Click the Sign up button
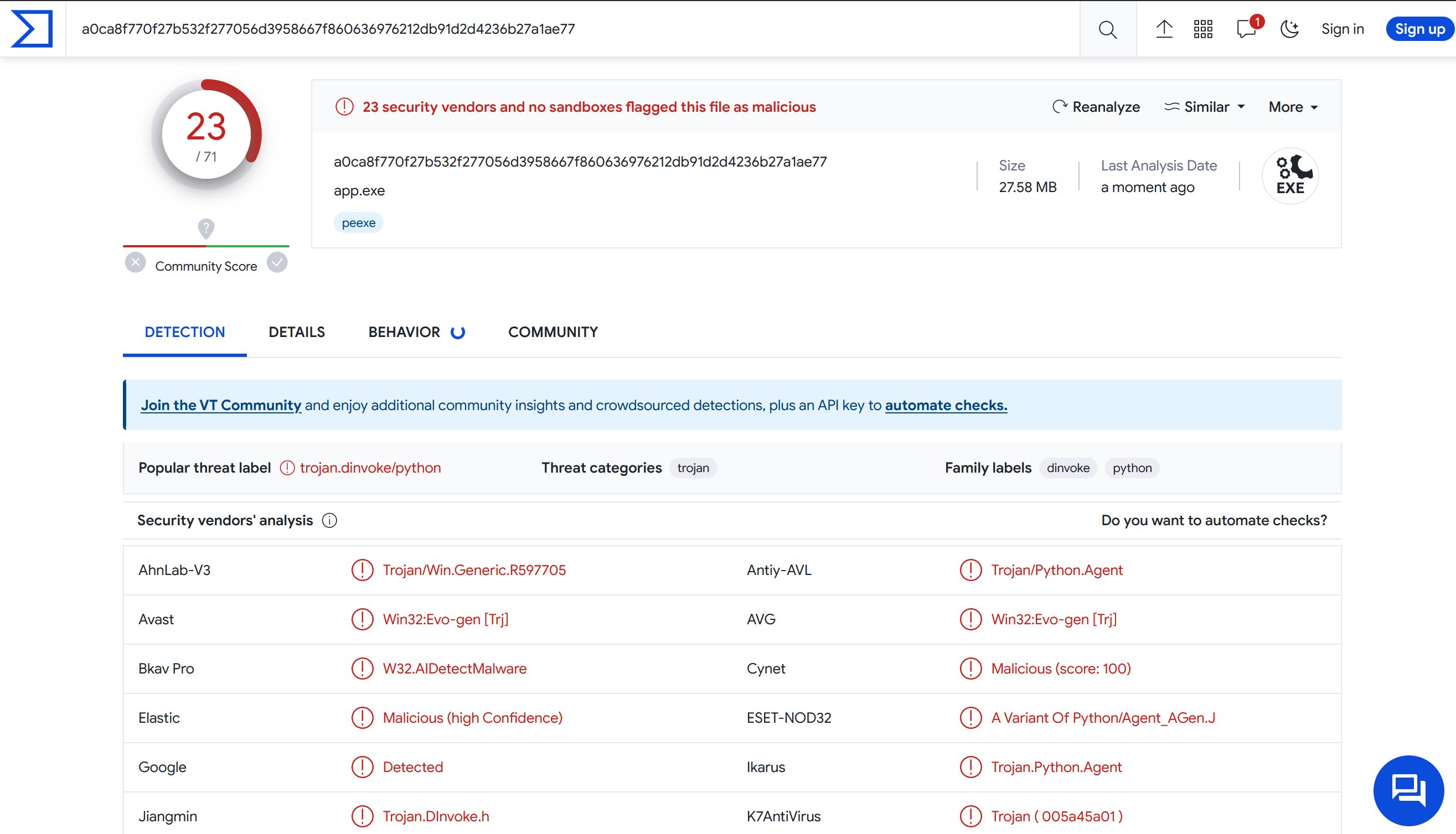This screenshot has height=834, width=1456. point(1419,29)
